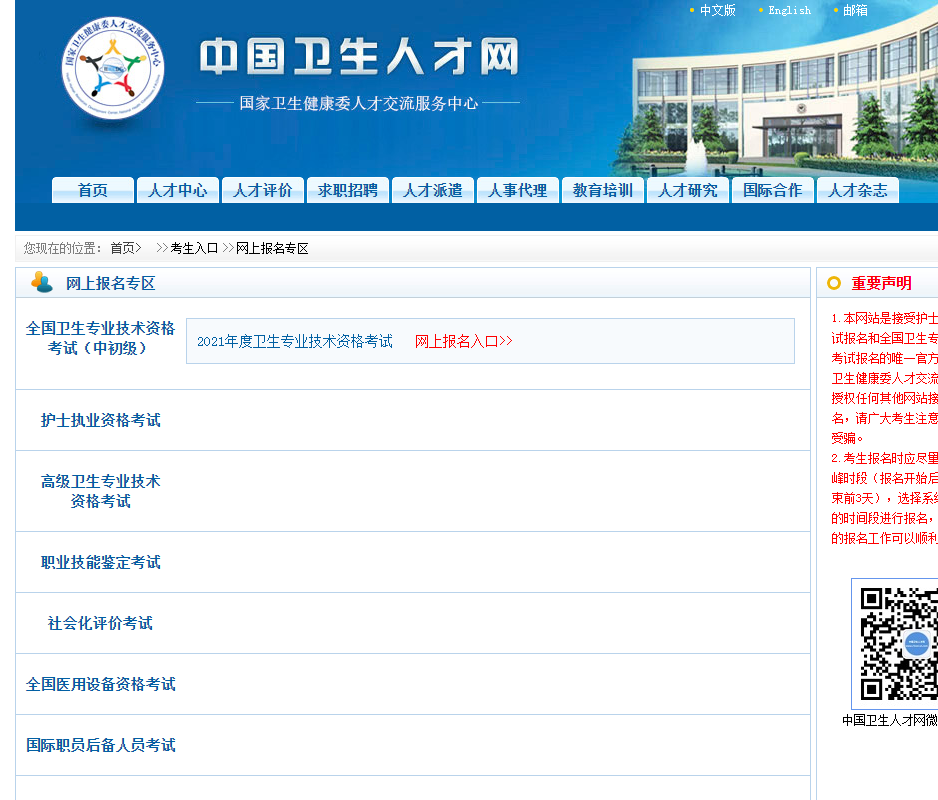This screenshot has height=800, width=938.
Task: Click the user icon beside 网上报名专区
Action: (42, 282)
